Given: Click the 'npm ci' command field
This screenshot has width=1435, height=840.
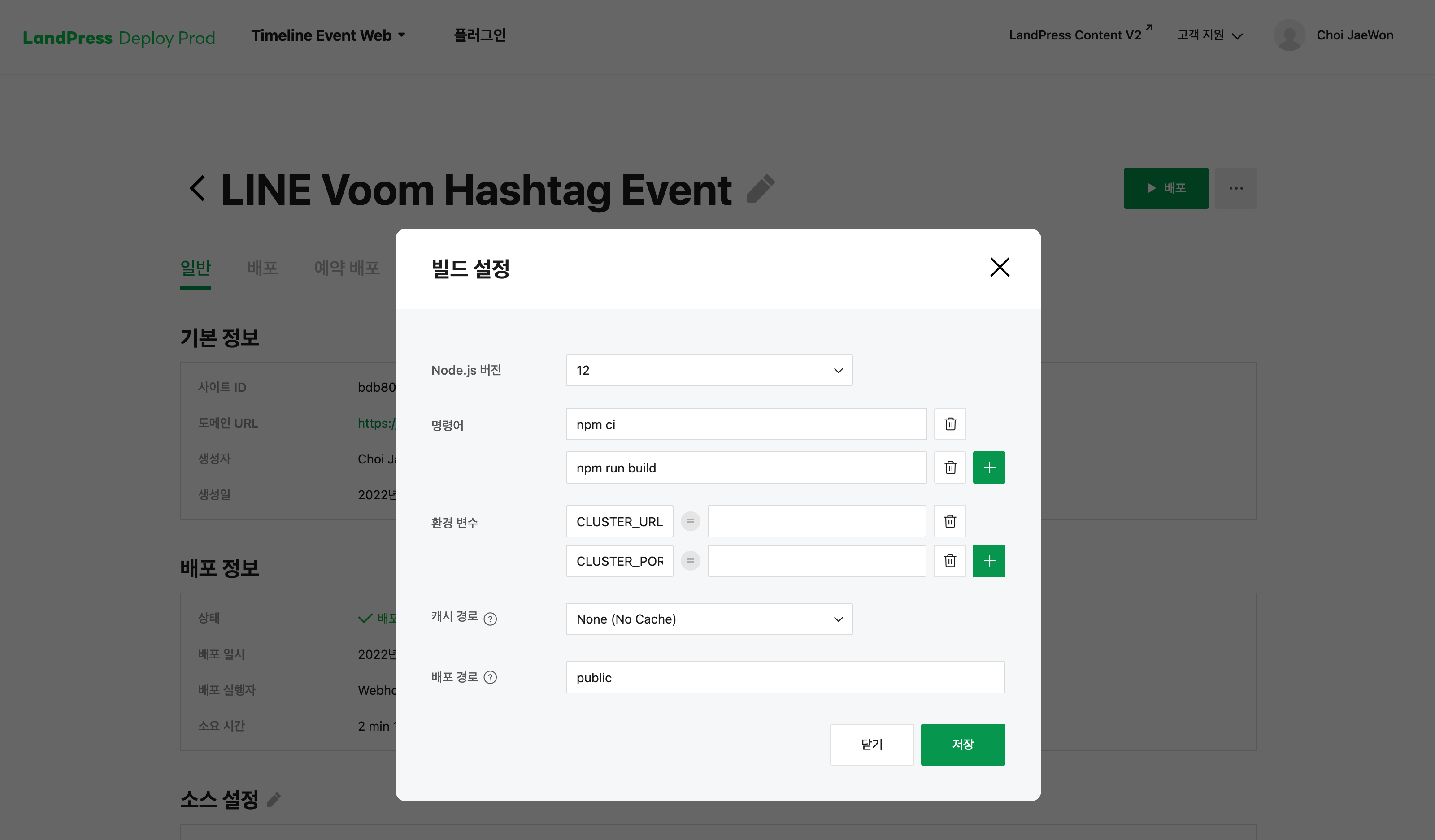Looking at the screenshot, I should click(x=746, y=424).
